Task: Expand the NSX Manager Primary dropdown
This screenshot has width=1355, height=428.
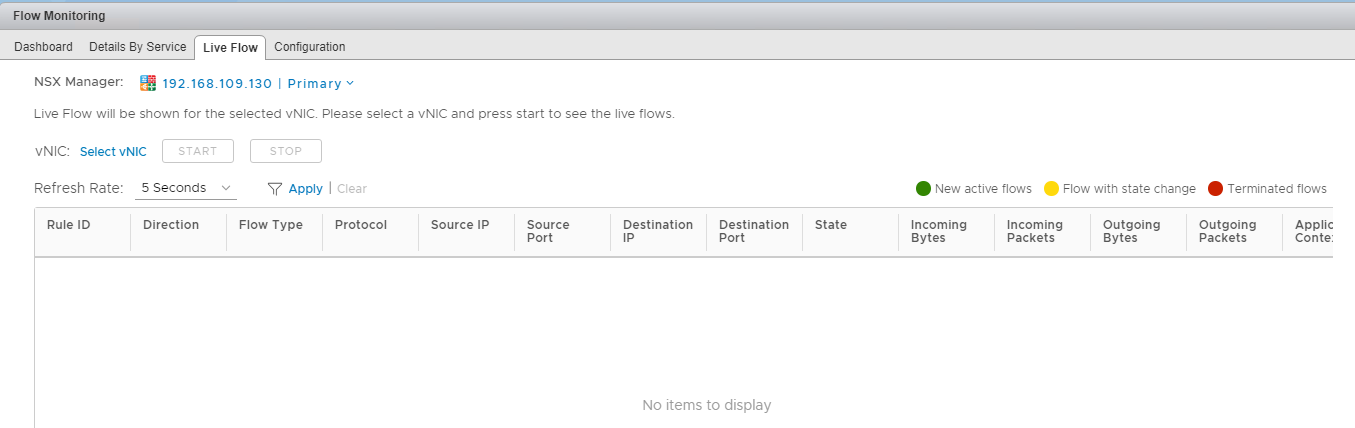Action: [321, 84]
